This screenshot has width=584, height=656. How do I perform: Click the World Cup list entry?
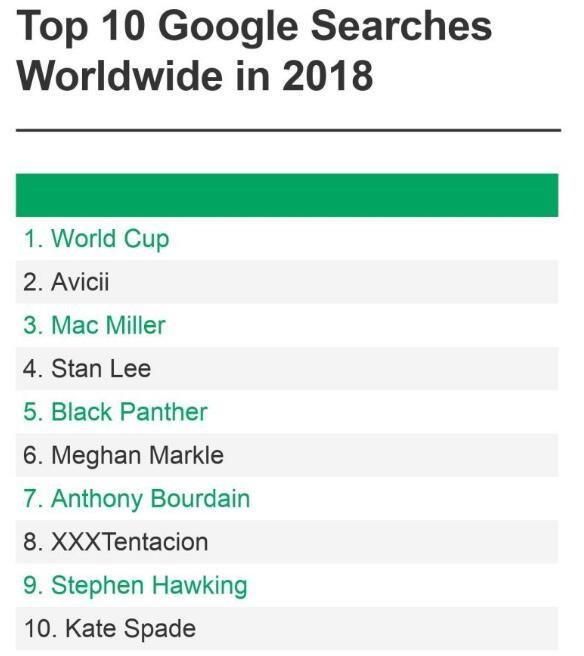(287, 238)
